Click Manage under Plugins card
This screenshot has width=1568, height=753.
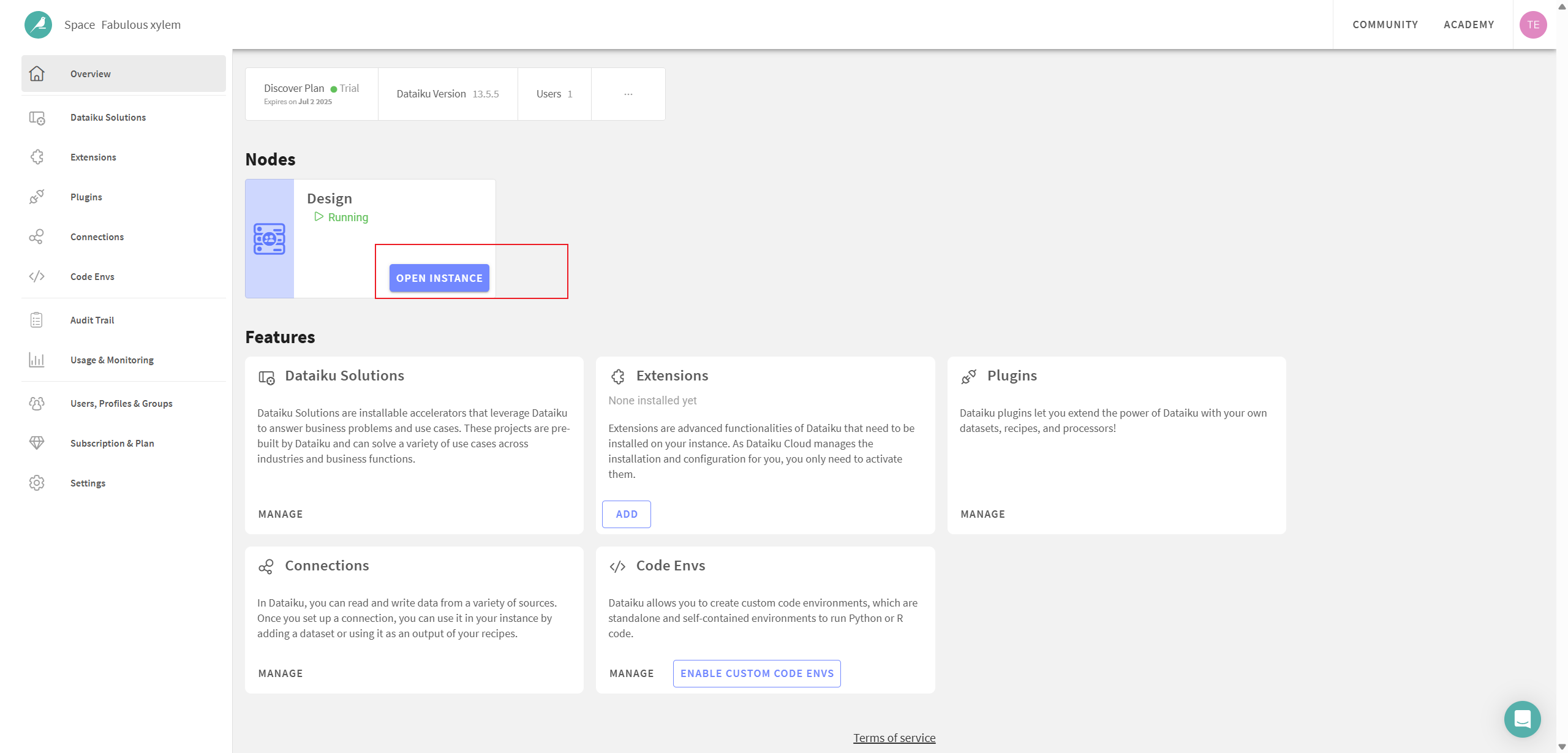pyautogui.click(x=983, y=514)
